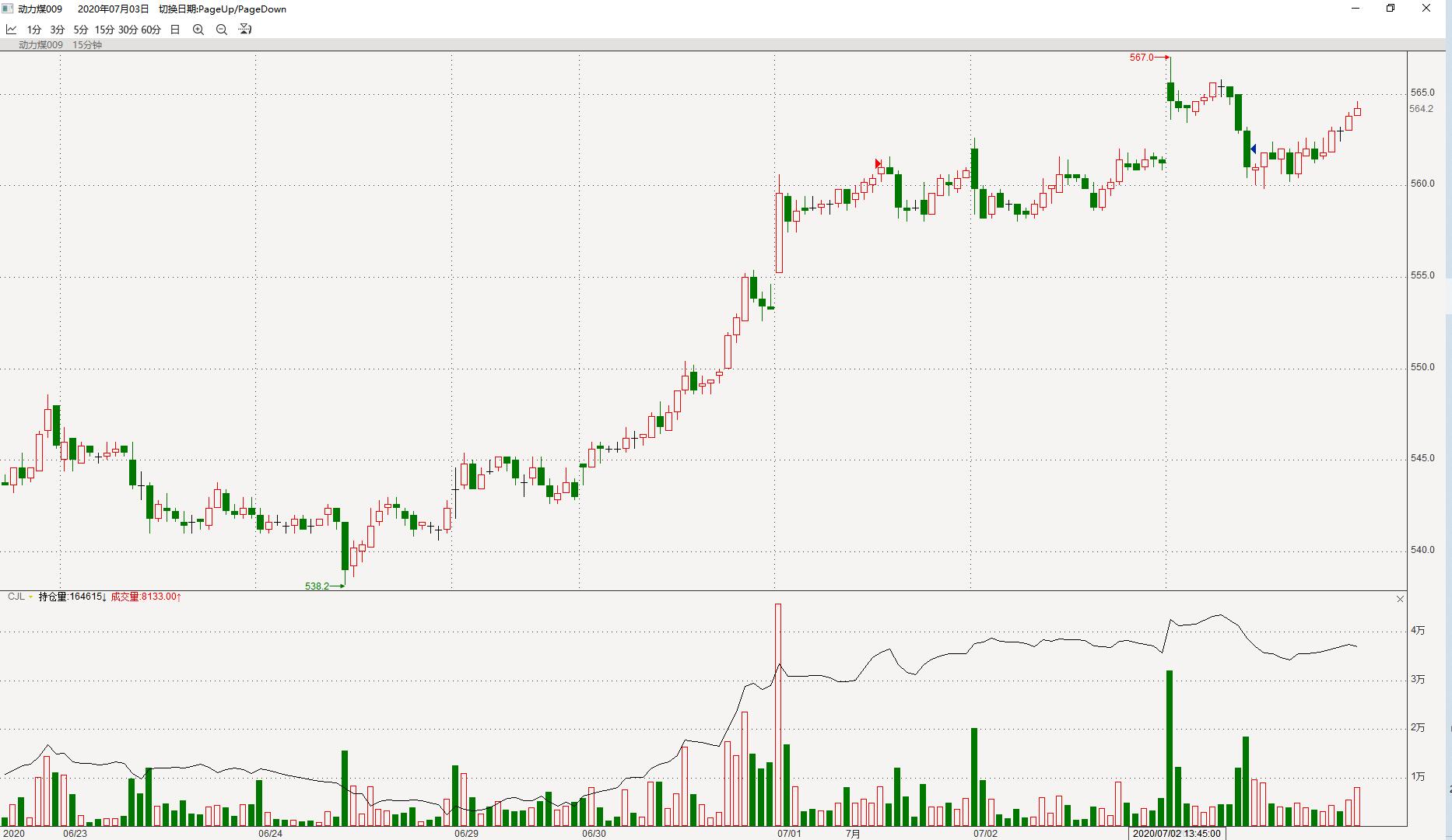Switch to 3分 timeframe

[x=58, y=30]
